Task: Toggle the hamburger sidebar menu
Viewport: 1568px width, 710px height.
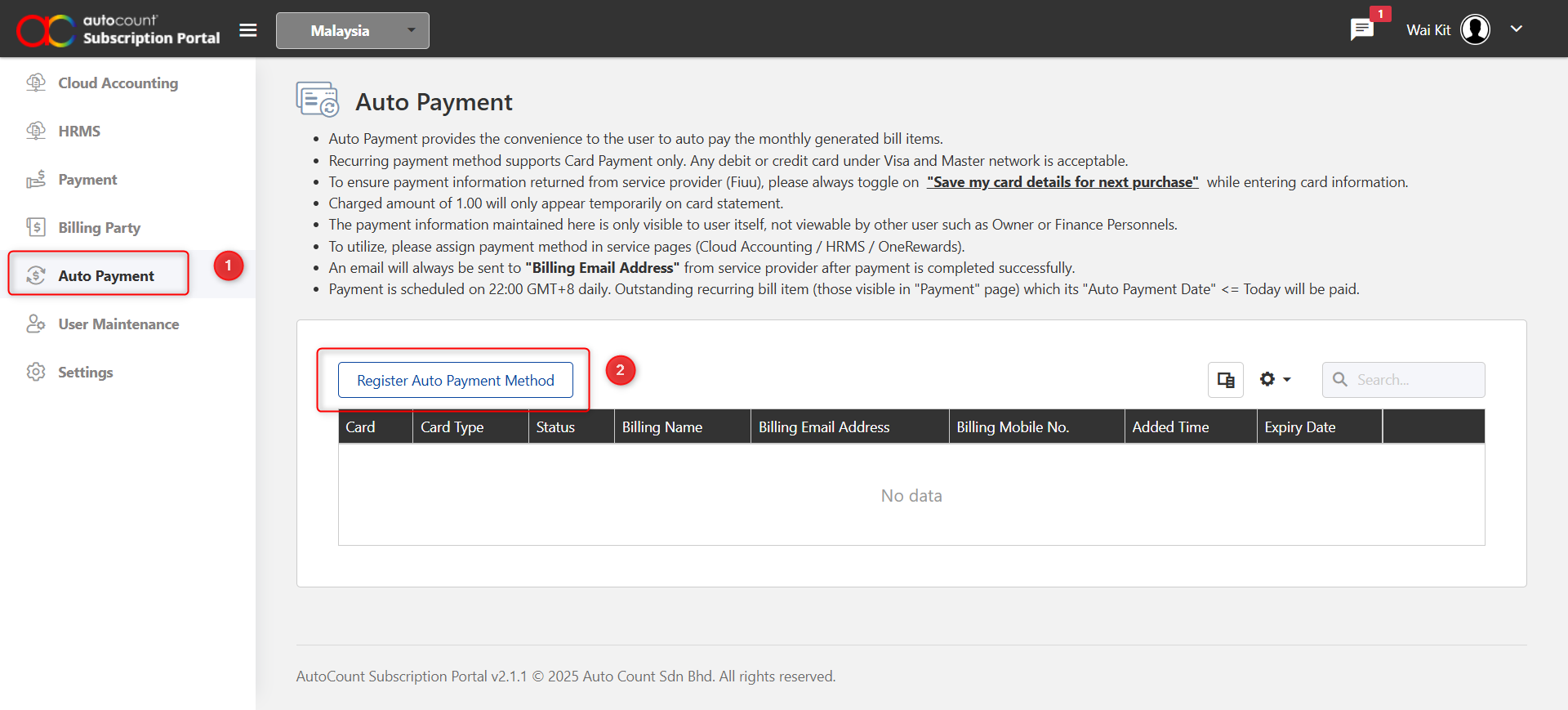Action: pos(248,30)
